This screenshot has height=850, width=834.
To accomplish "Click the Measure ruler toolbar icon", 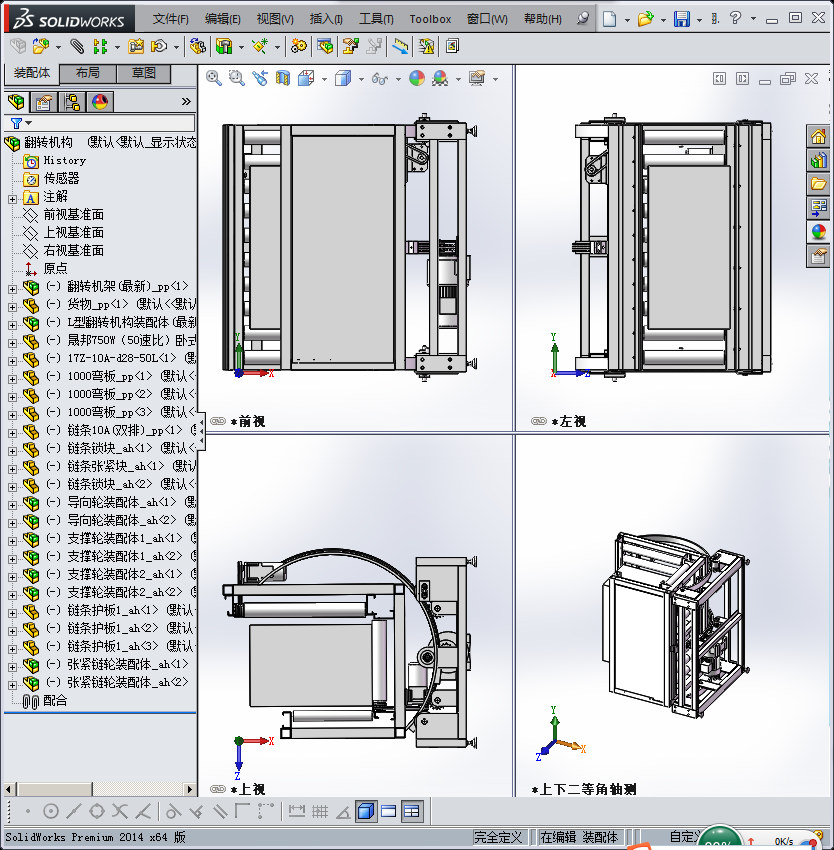I will 400,47.
